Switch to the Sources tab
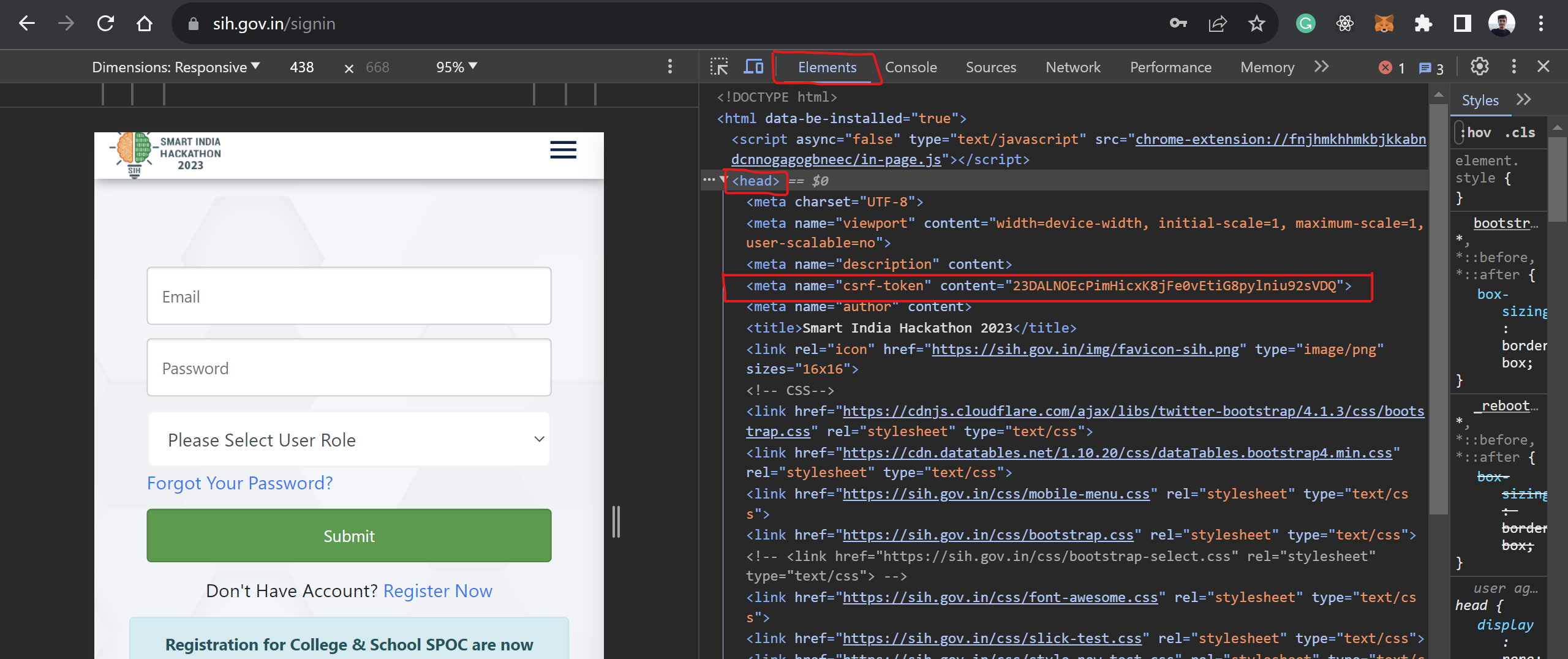Viewport: 1568px width, 659px height. (x=991, y=67)
